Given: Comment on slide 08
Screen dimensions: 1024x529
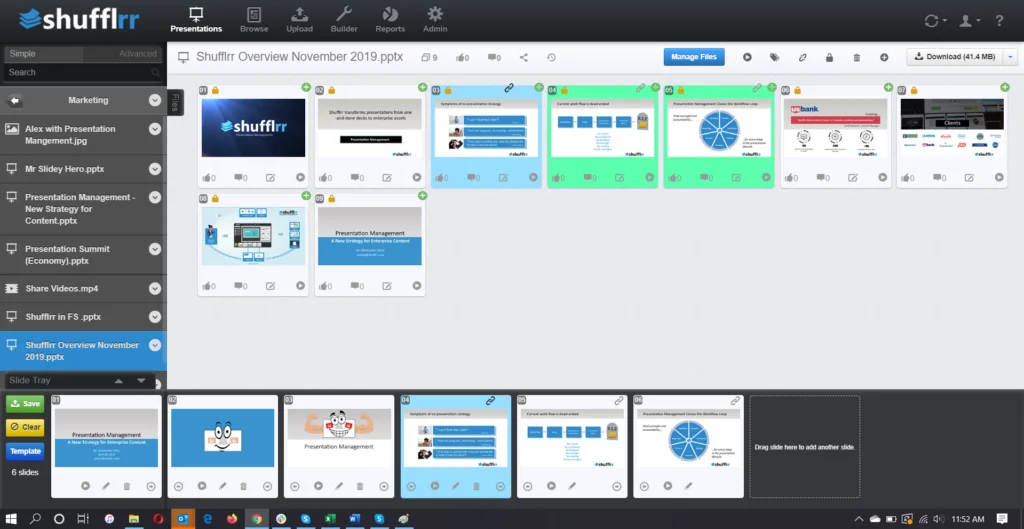Looking at the screenshot, I should [240, 285].
